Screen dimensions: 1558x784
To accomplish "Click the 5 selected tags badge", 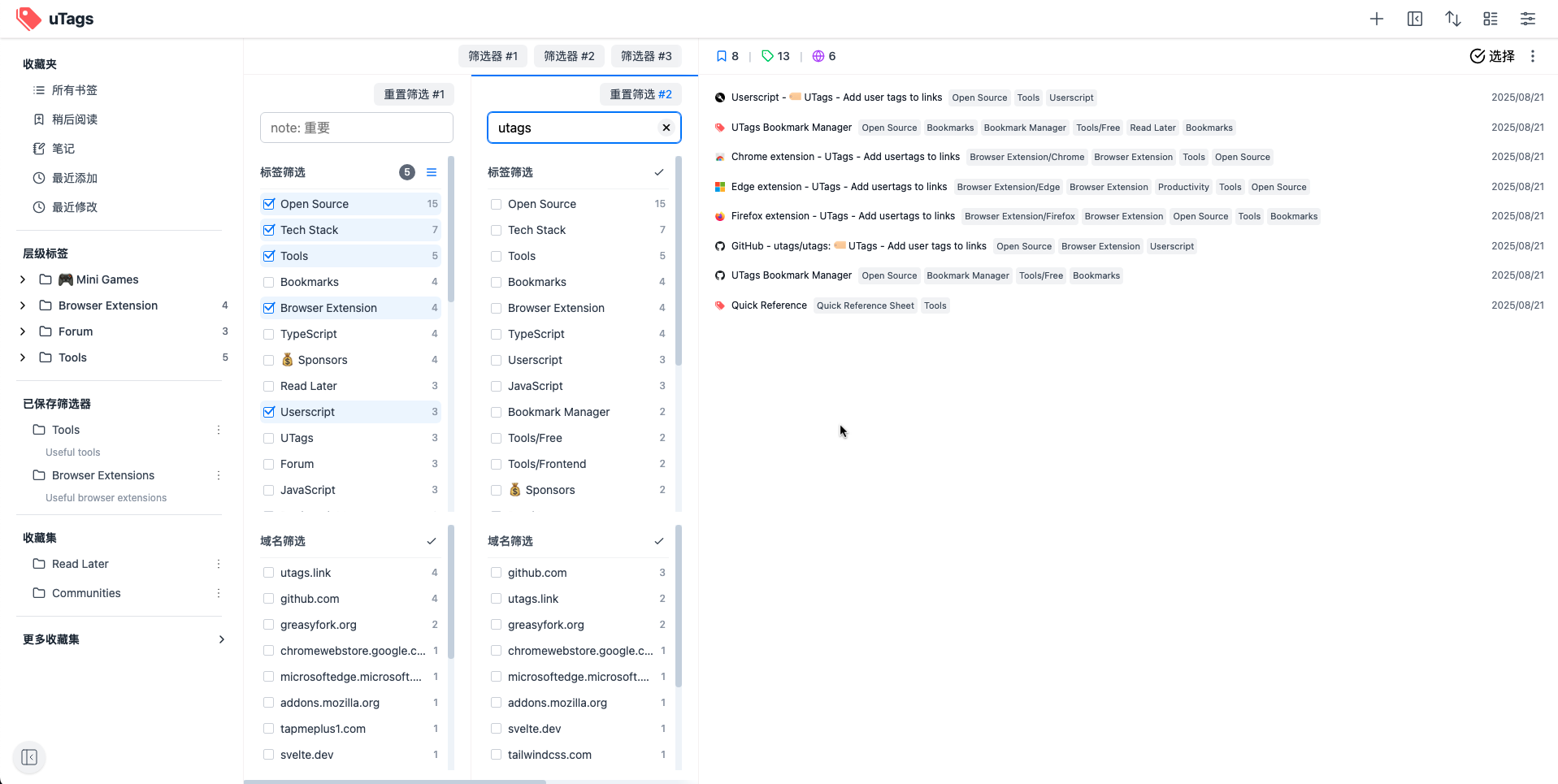I will tap(407, 172).
